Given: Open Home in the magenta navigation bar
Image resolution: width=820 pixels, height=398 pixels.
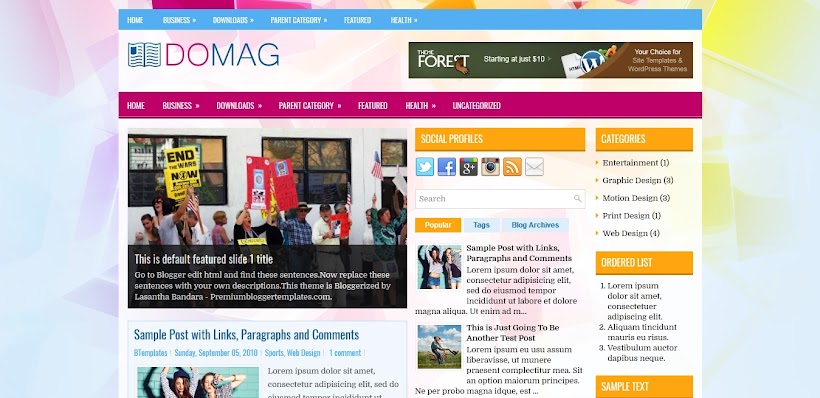Looking at the screenshot, I should click(135, 105).
